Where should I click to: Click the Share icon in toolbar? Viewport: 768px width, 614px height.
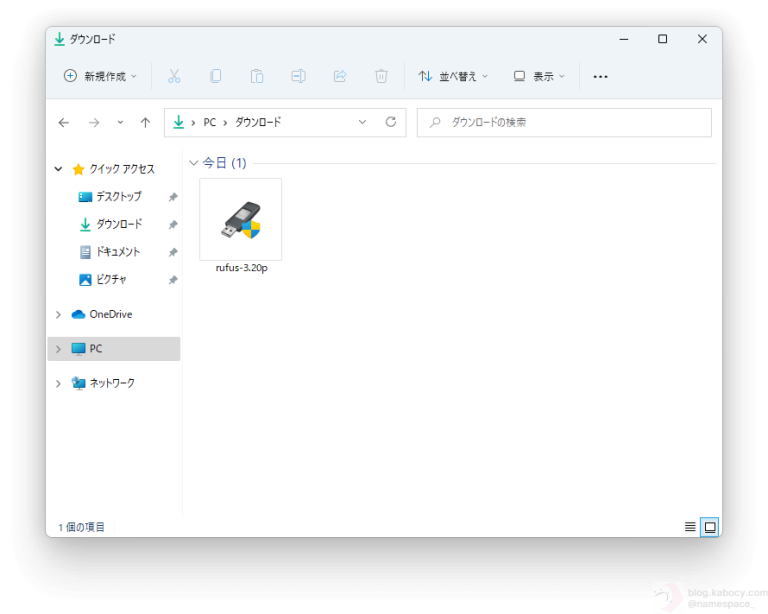pos(339,76)
